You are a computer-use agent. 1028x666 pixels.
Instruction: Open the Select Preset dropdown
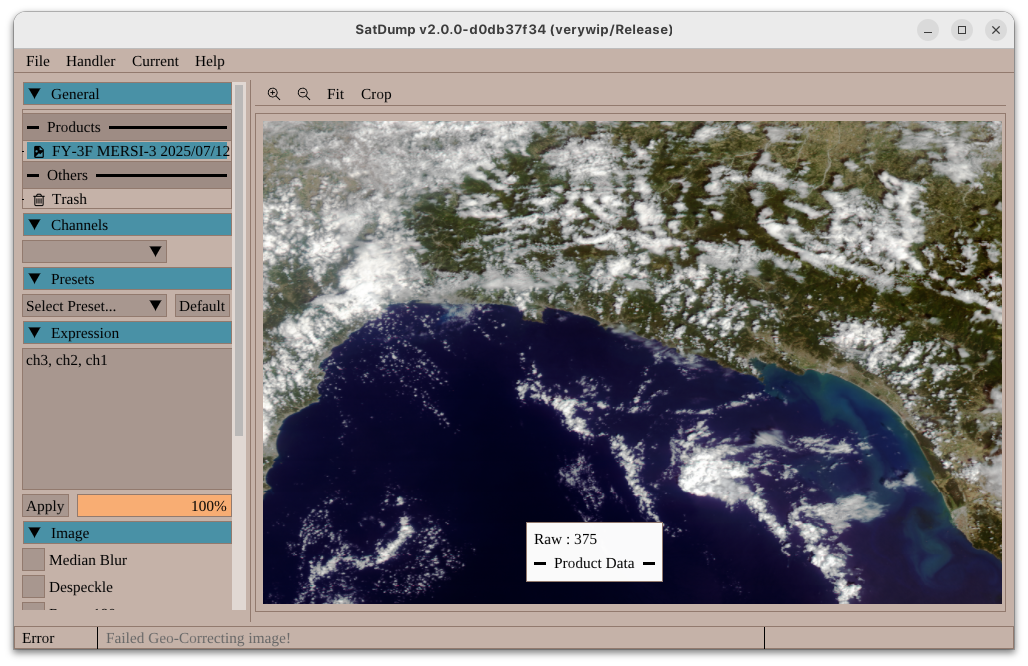click(x=94, y=306)
